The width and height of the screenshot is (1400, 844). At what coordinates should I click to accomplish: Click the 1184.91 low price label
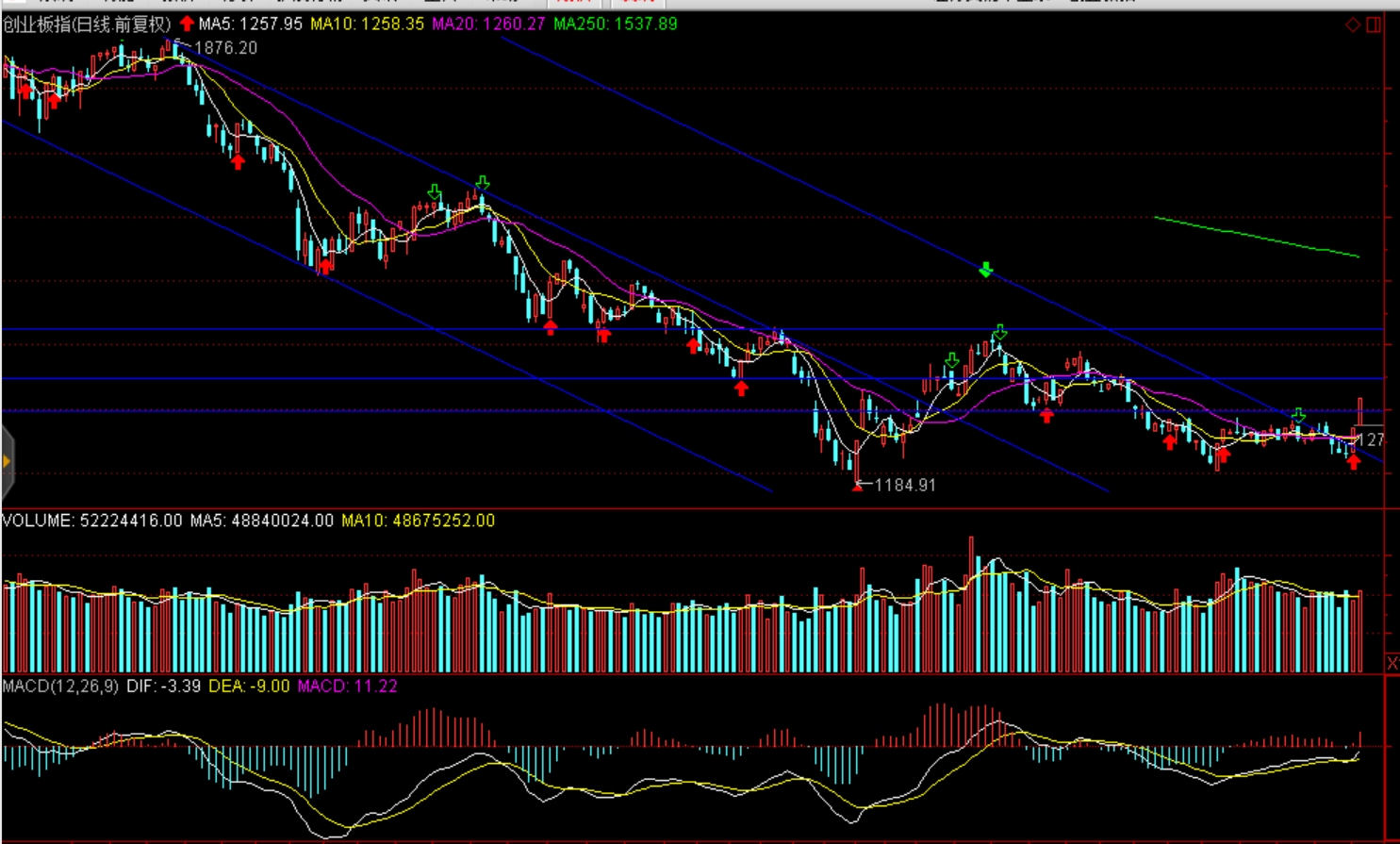click(905, 486)
